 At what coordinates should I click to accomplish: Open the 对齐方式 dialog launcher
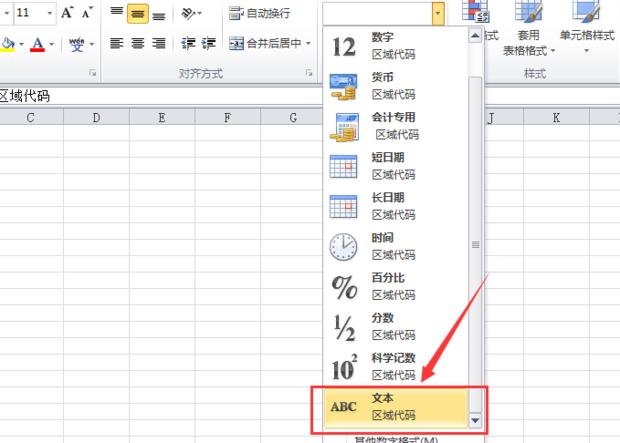click(308, 73)
